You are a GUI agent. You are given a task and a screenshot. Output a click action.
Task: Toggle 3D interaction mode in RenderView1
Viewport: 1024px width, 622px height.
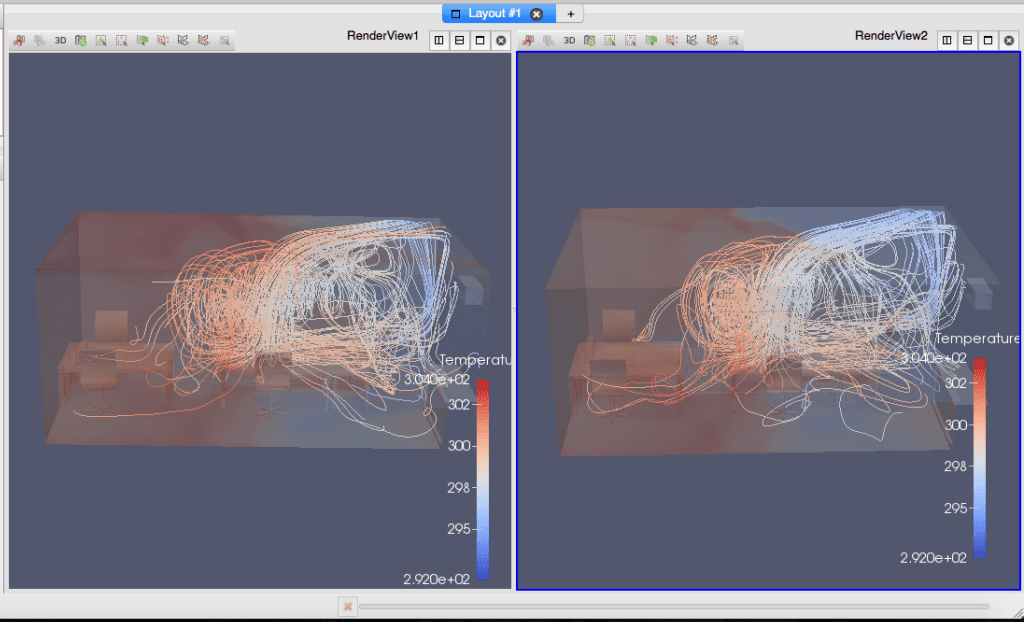tap(61, 40)
